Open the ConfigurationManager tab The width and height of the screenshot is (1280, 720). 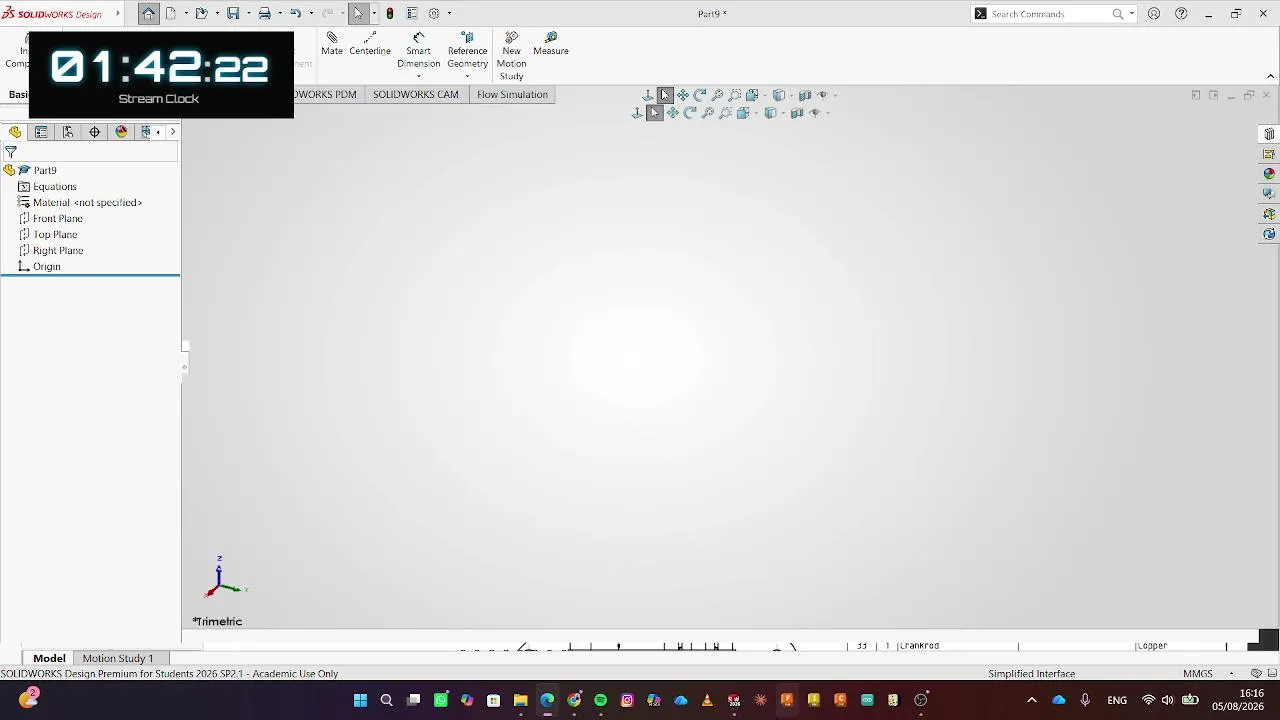pos(68,132)
